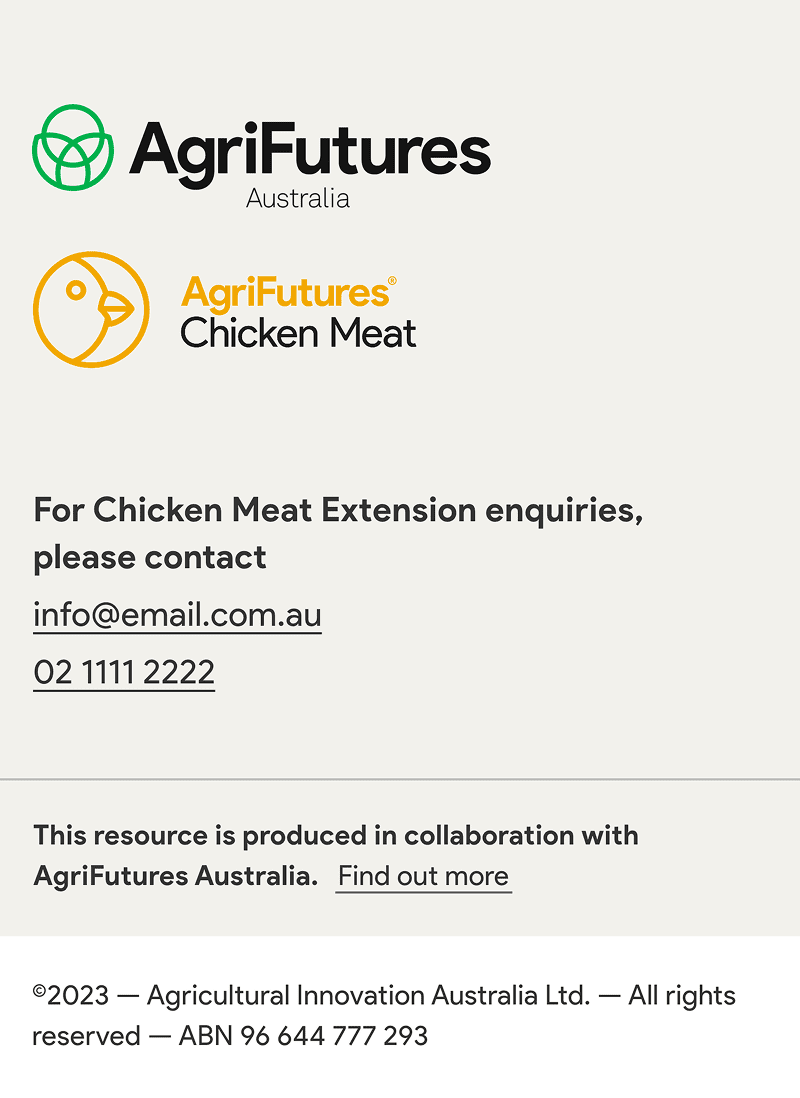Viewport: 800px width, 1098px height.
Task: Click the horizontal divider line
Action: point(400,779)
